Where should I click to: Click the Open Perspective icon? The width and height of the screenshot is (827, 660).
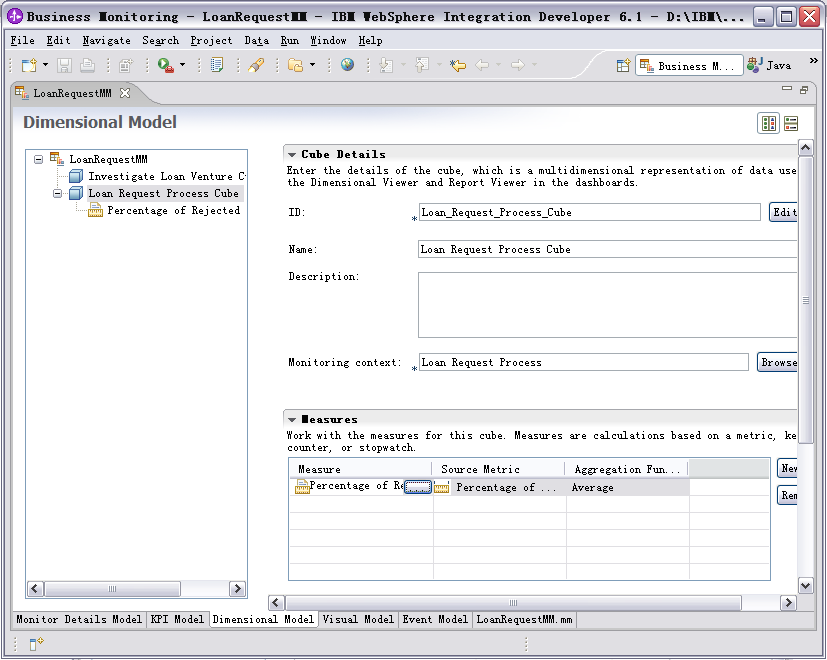[x=623, y=65]
